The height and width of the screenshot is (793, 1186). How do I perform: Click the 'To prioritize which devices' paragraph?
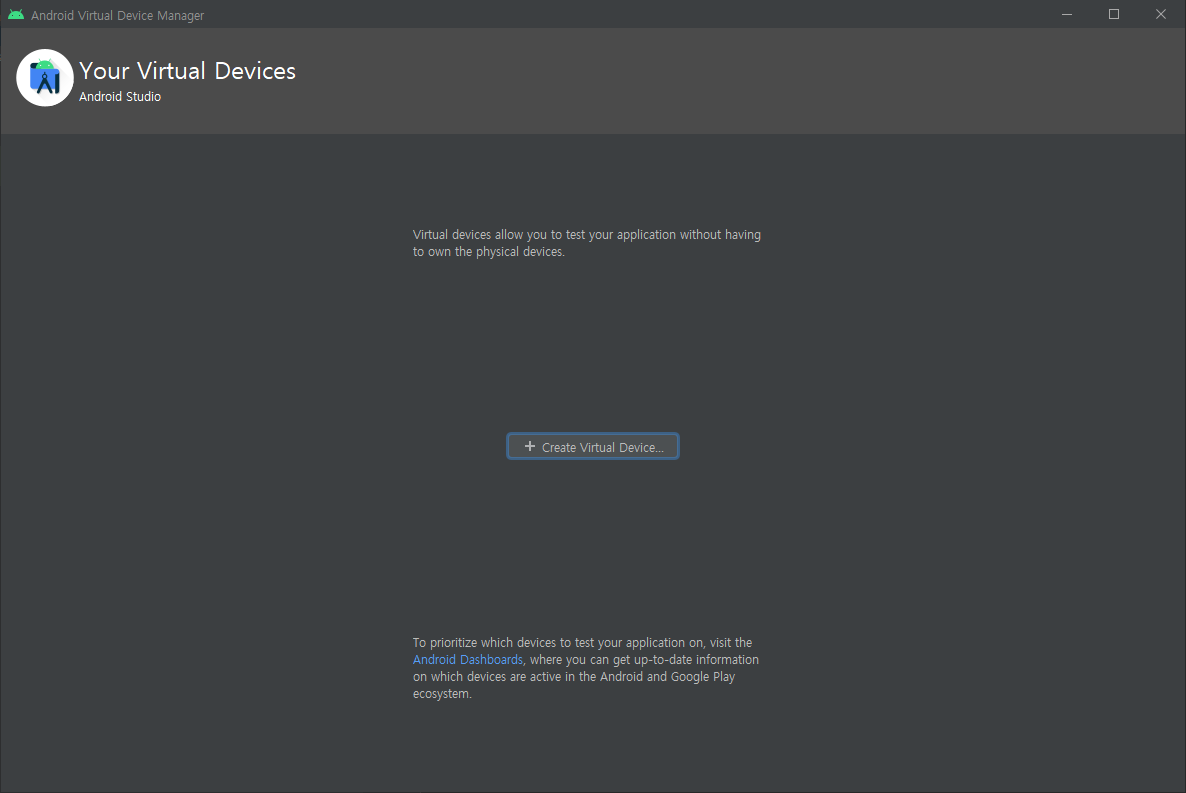586,668
